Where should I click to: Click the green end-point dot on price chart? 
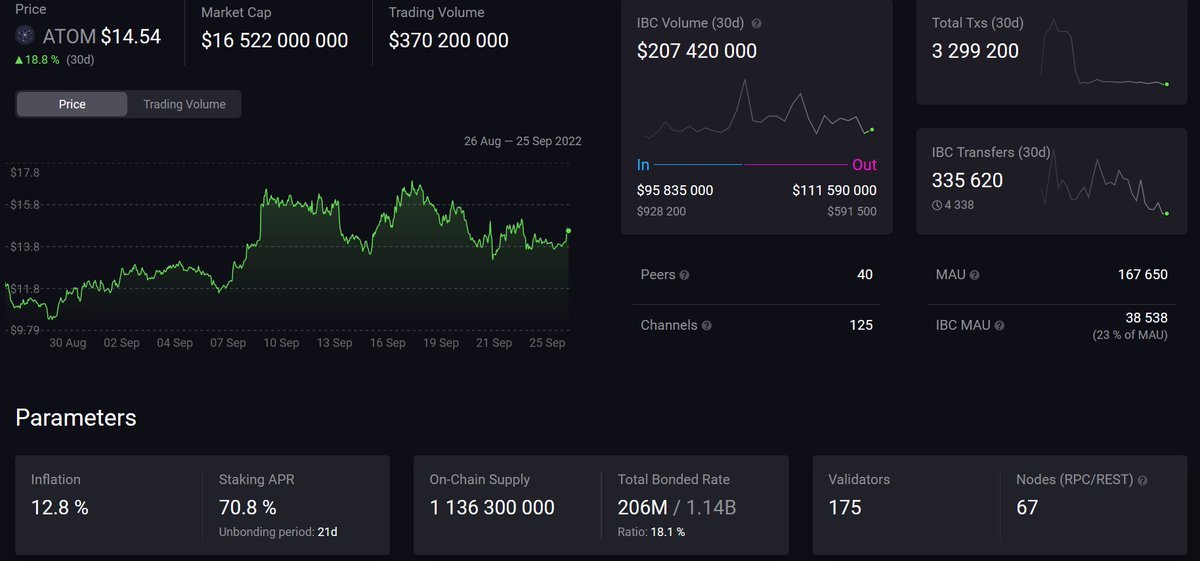pos(569,231)
